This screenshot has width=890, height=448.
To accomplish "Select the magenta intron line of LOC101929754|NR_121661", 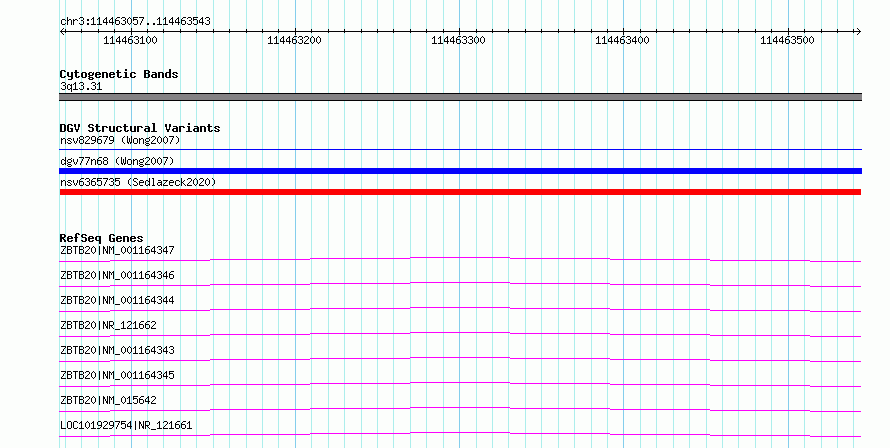I will [x=460, y=434].
